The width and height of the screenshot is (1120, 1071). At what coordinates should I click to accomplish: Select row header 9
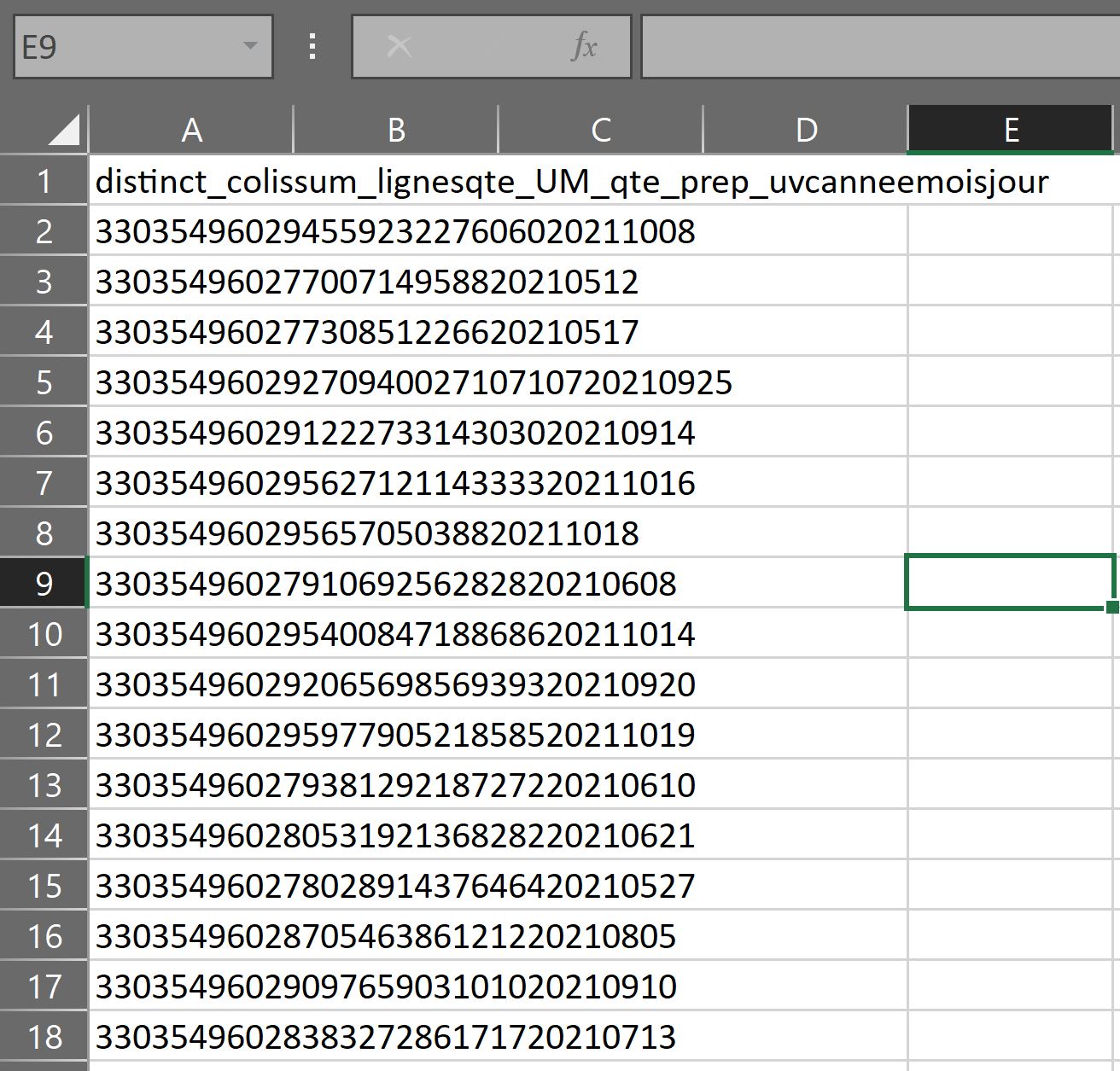[x=44, y=584]
